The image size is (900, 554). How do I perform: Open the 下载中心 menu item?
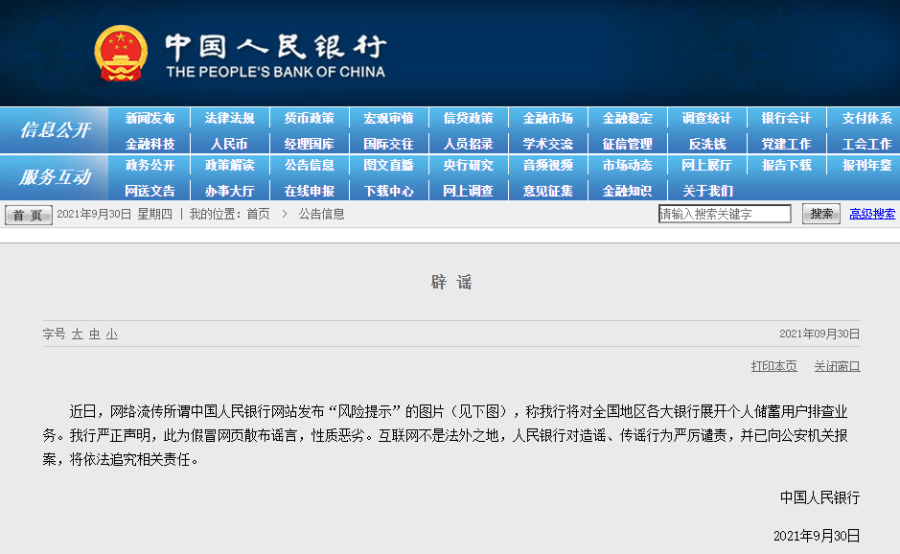388,190
